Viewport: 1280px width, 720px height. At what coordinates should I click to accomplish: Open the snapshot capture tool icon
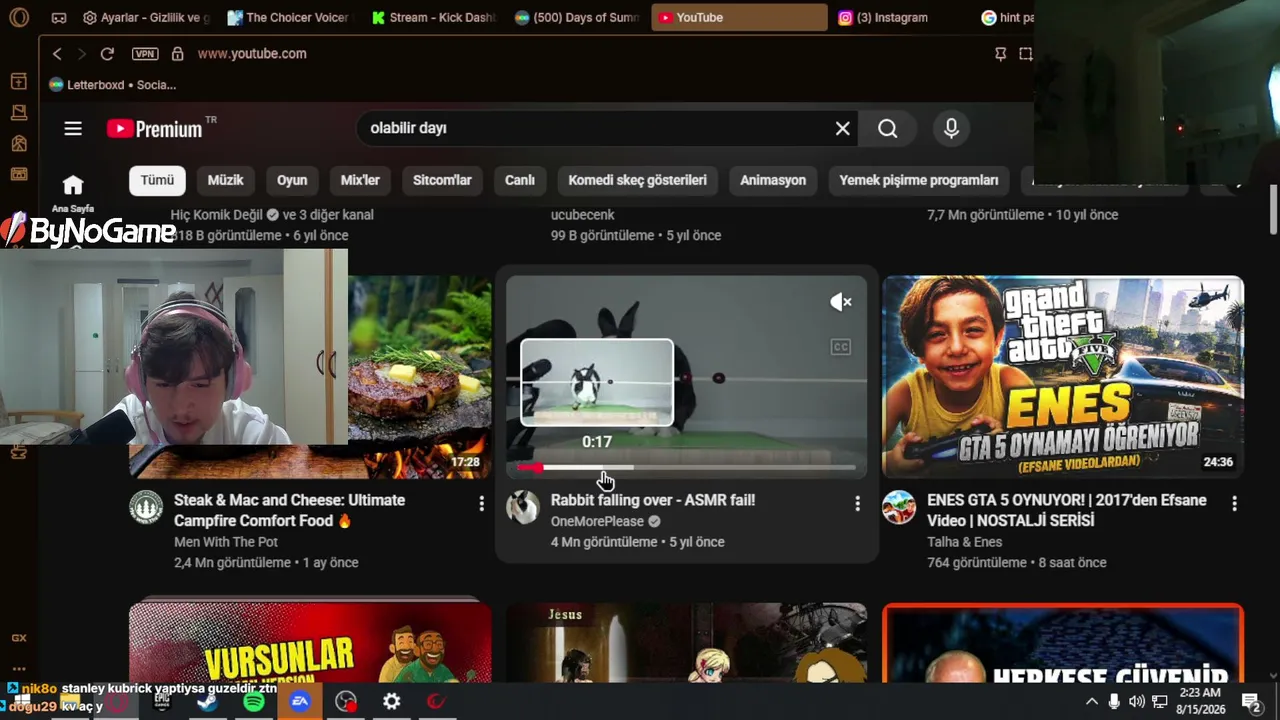tap(1025, 54)
